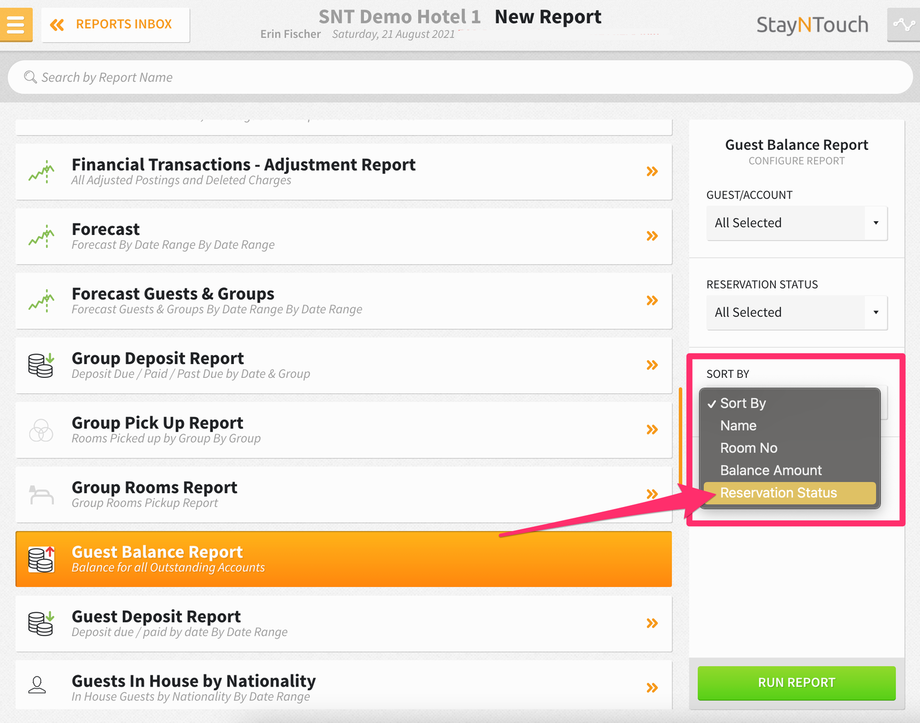Click the double chevron back icon

[x=57, y=25]
